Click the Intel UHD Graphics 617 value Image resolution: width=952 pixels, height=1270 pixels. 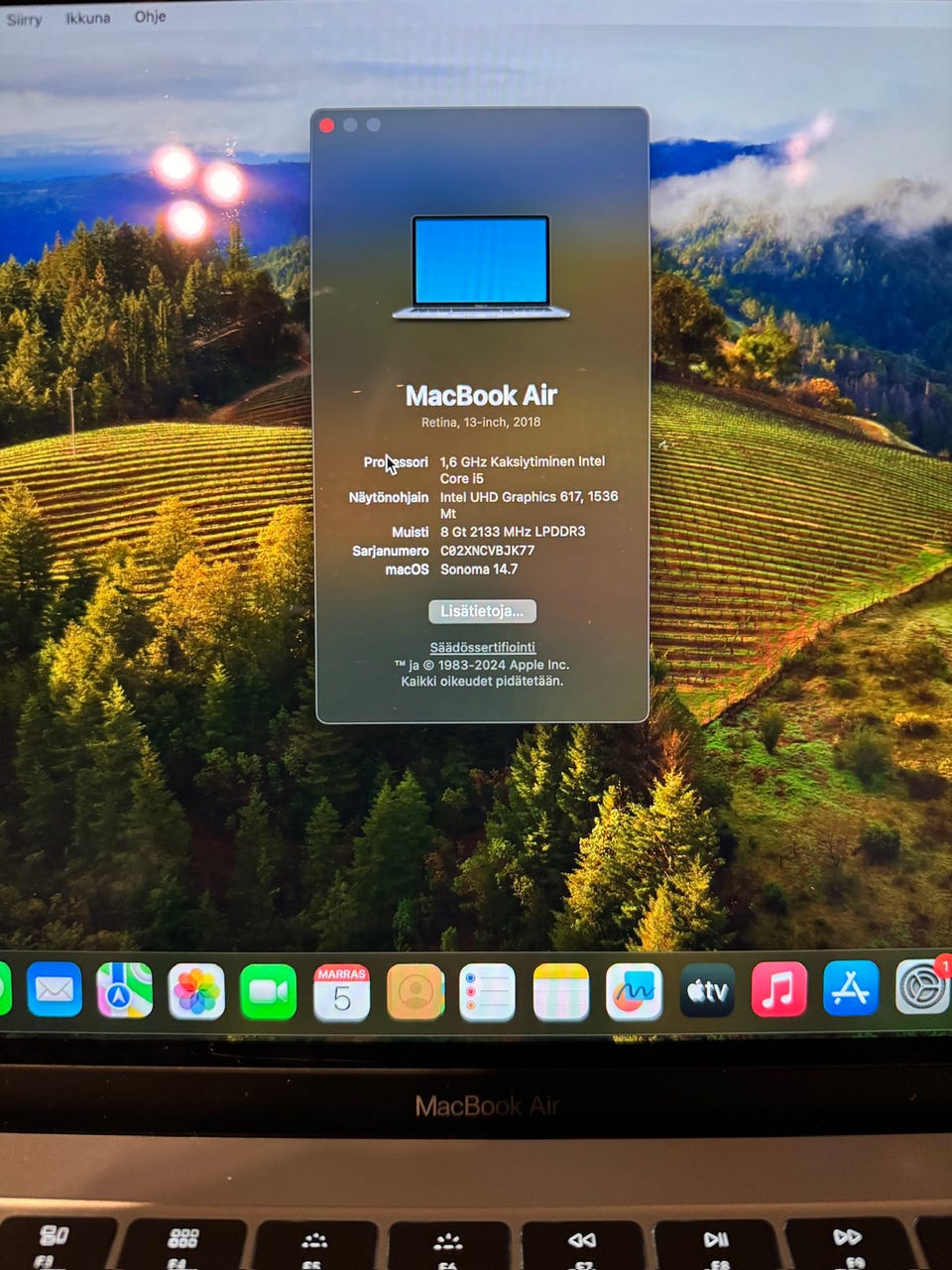[x=529, y=504]
